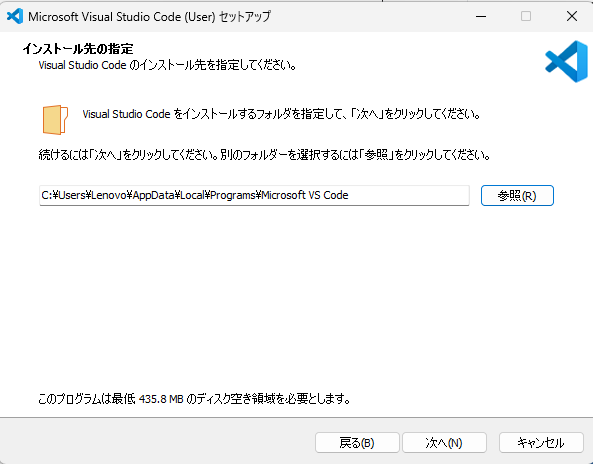Click the 参照(R) browse button
The width and height of the screenshot is (593, 464).
click(x=517, y=196)
